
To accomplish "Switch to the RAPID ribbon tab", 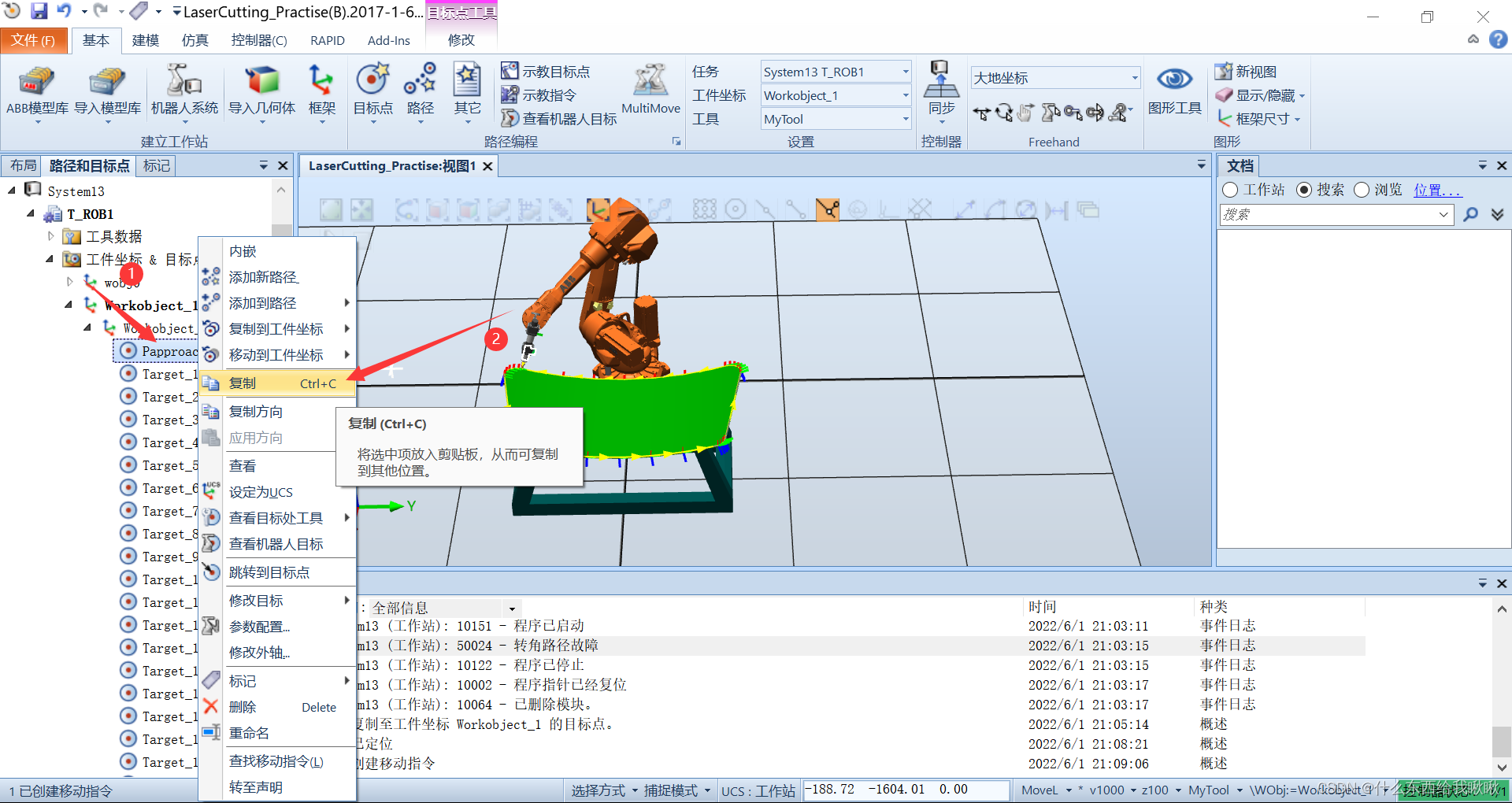I will [328, 40].
